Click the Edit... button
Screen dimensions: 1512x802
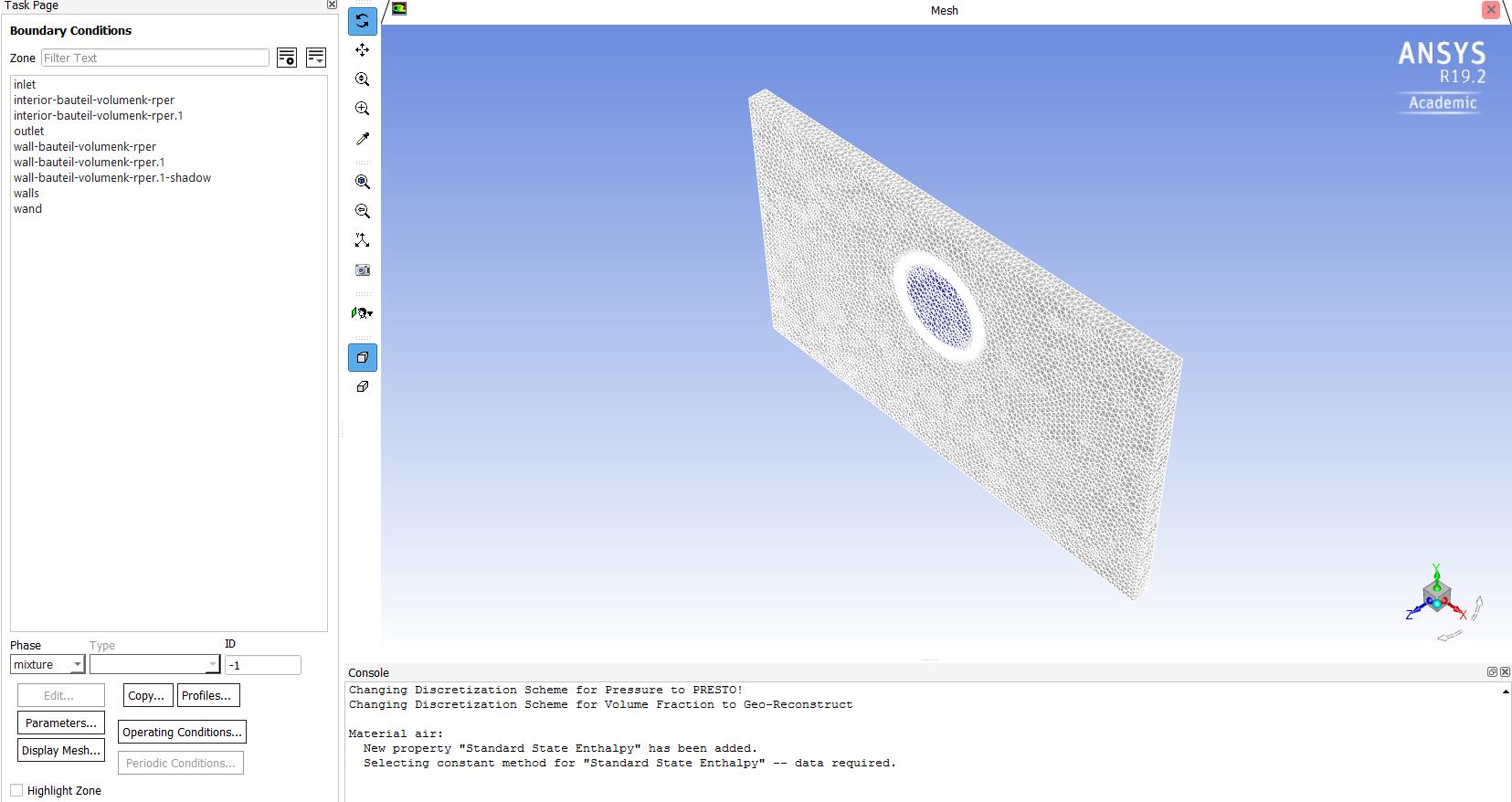click(x=61, y=695)
